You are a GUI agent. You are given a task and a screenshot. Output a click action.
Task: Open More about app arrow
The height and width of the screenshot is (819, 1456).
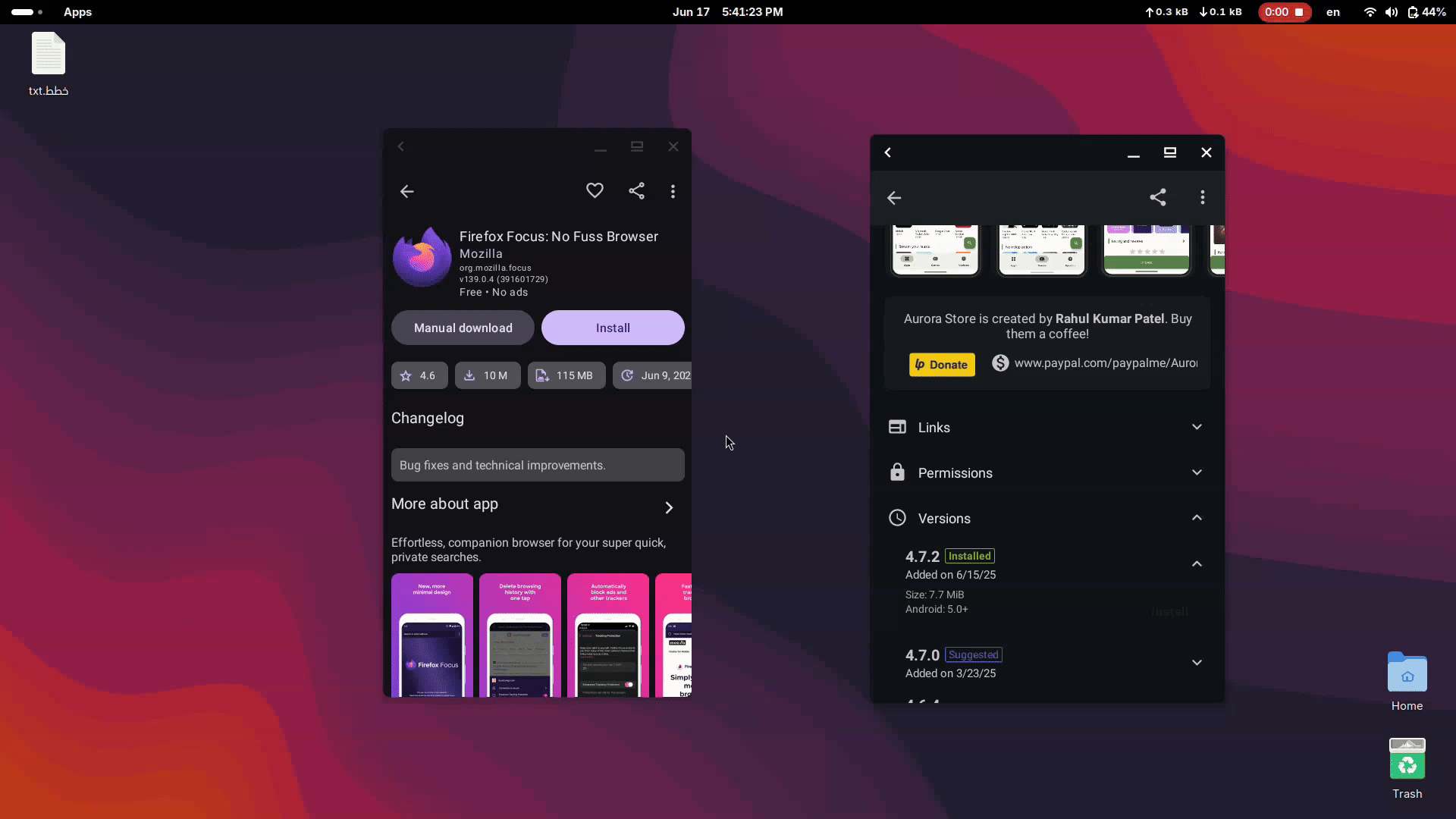[669, 507]
